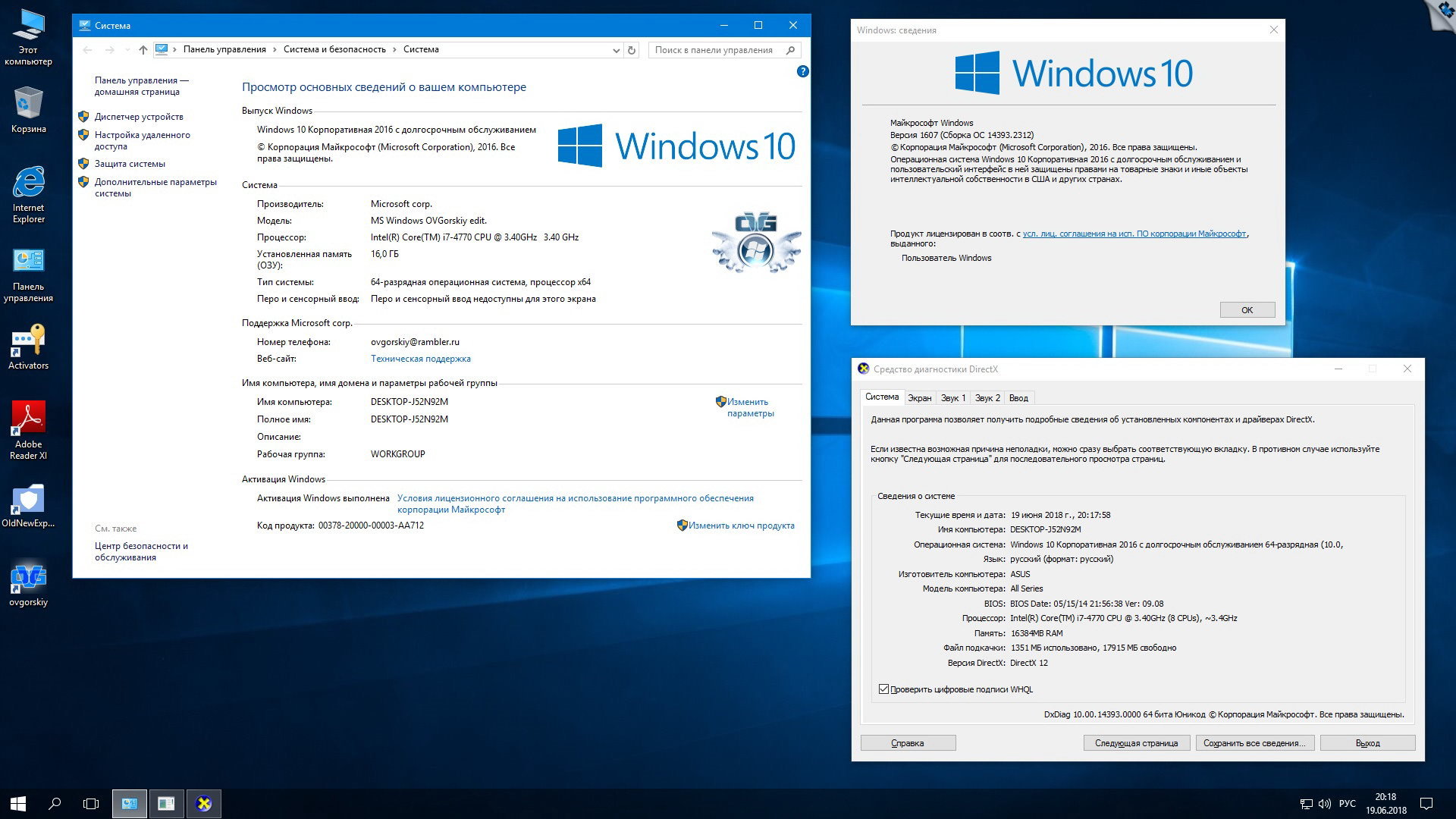Launch Internet Explorer from desktop
1456x819 pixels.
point(28,195)
